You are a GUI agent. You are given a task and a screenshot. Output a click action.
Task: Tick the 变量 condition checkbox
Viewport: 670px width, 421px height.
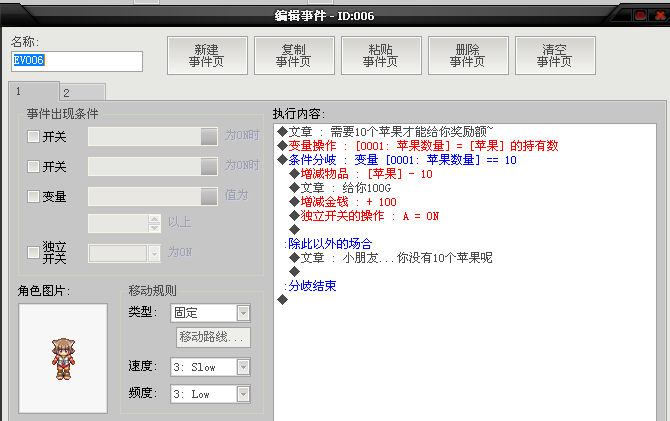point(33,196)
